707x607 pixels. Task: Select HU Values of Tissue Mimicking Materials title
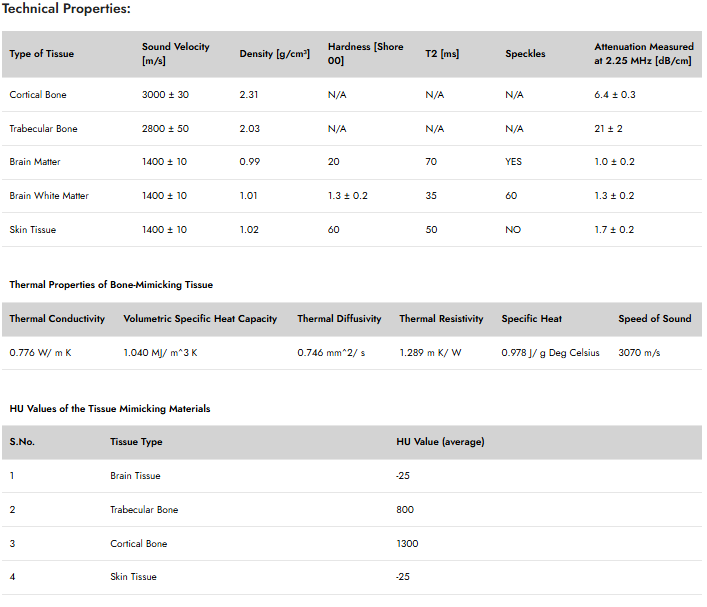click(x=110, y=409)
